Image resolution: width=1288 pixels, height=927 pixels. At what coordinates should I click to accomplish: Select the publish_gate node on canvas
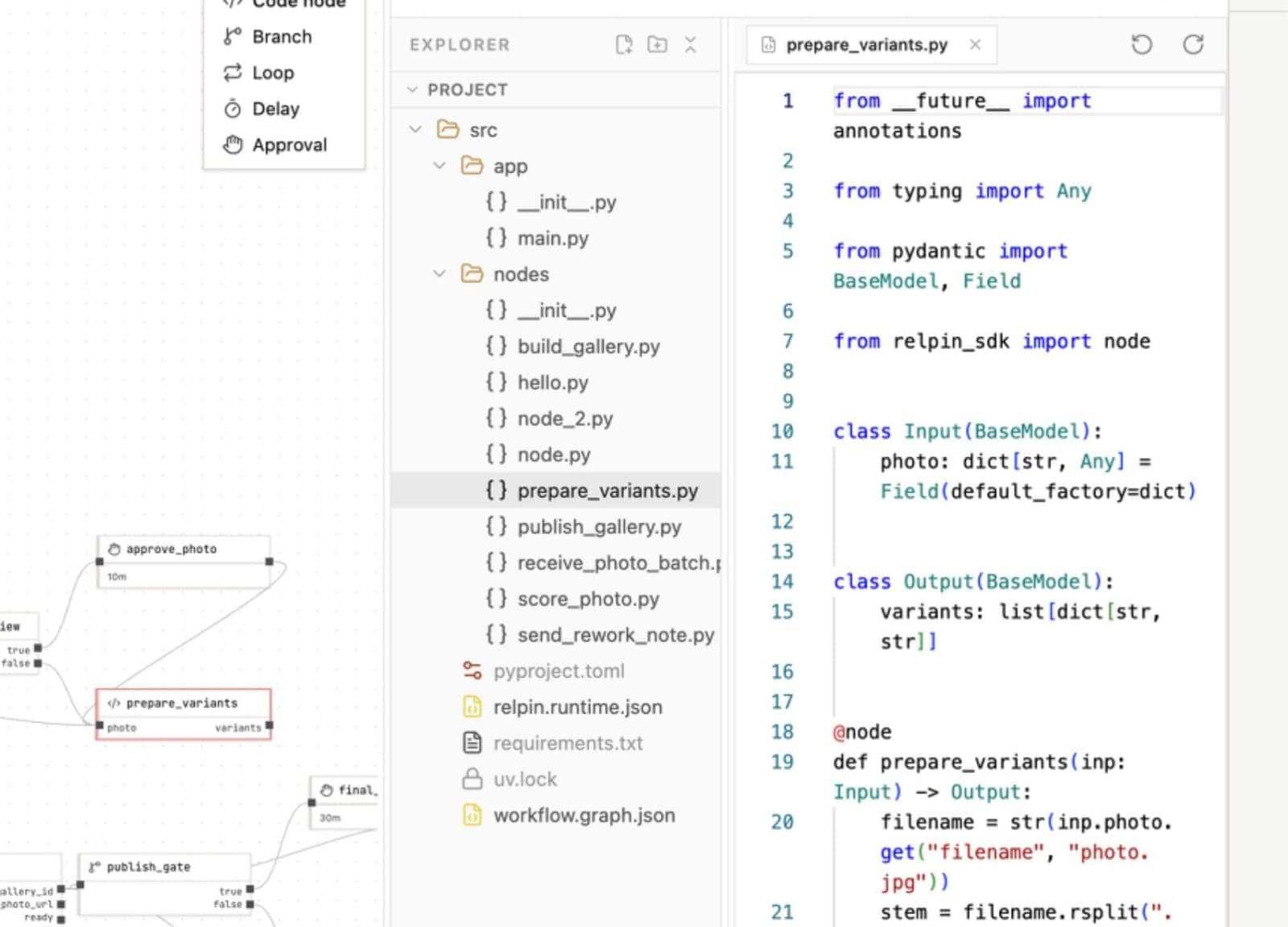tap(165, 885)
